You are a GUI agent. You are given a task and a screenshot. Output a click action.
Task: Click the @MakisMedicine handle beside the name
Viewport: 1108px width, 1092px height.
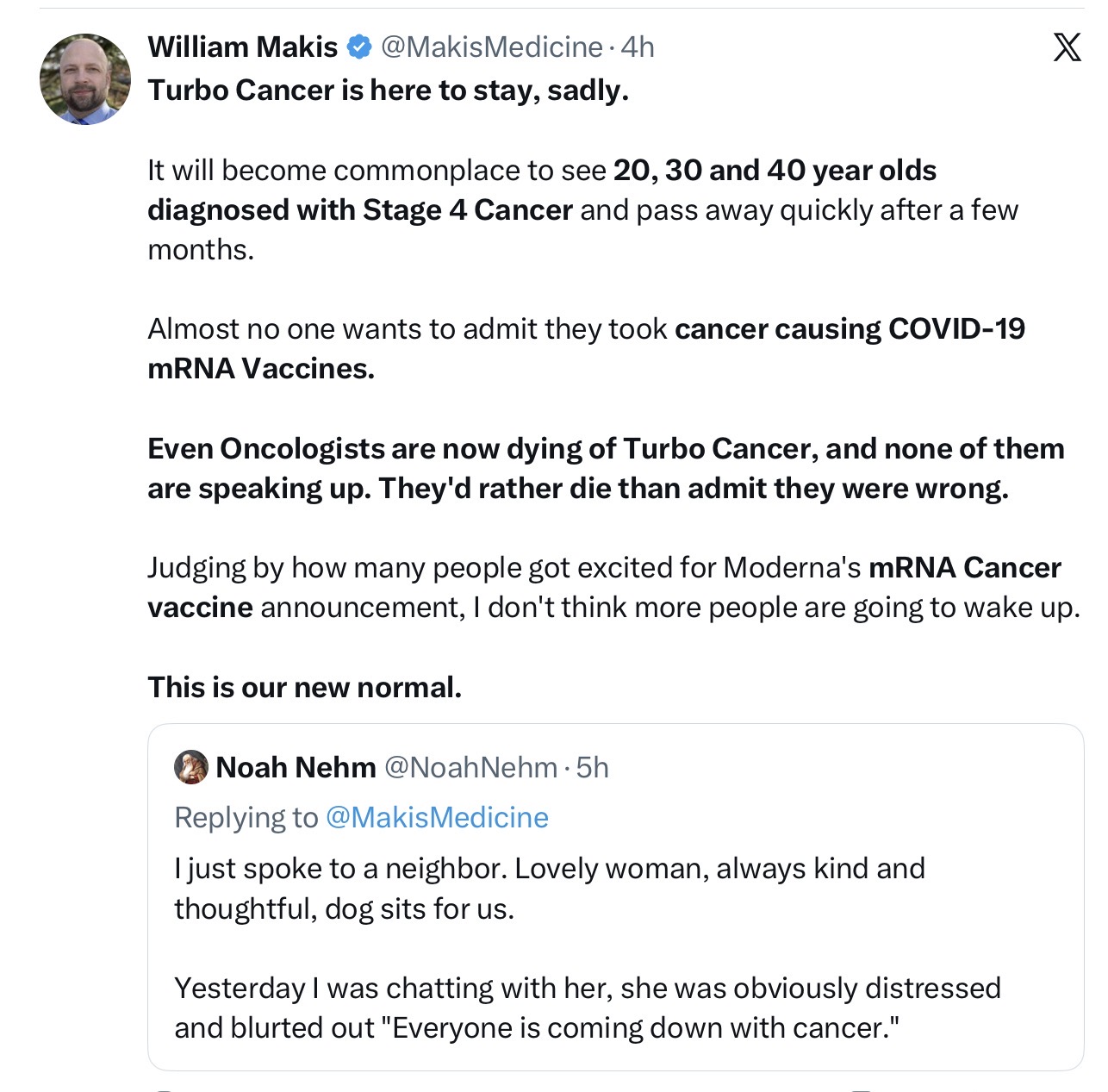click(491, 47)
